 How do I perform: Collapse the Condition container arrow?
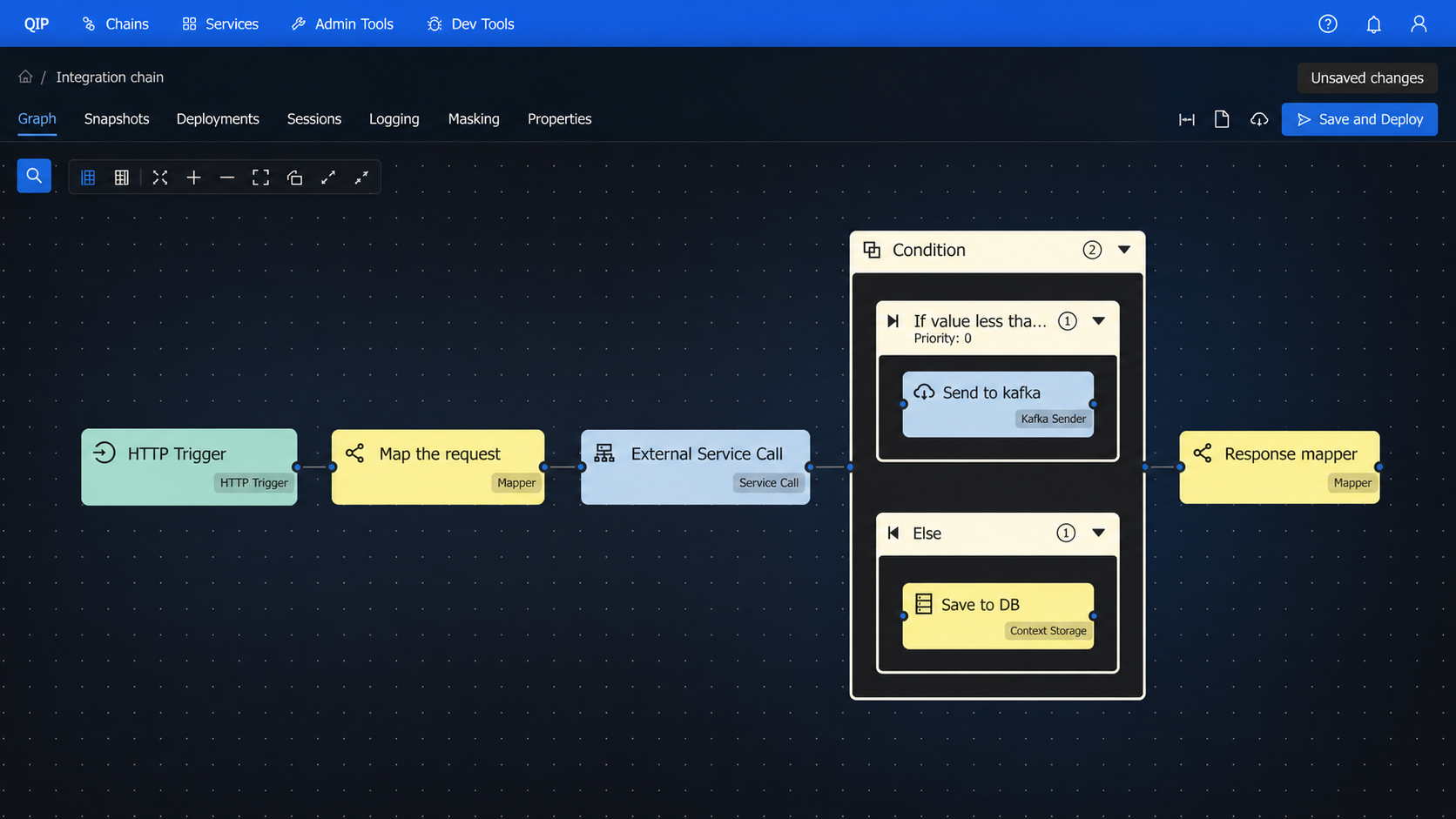click(x=1124, y=250)
